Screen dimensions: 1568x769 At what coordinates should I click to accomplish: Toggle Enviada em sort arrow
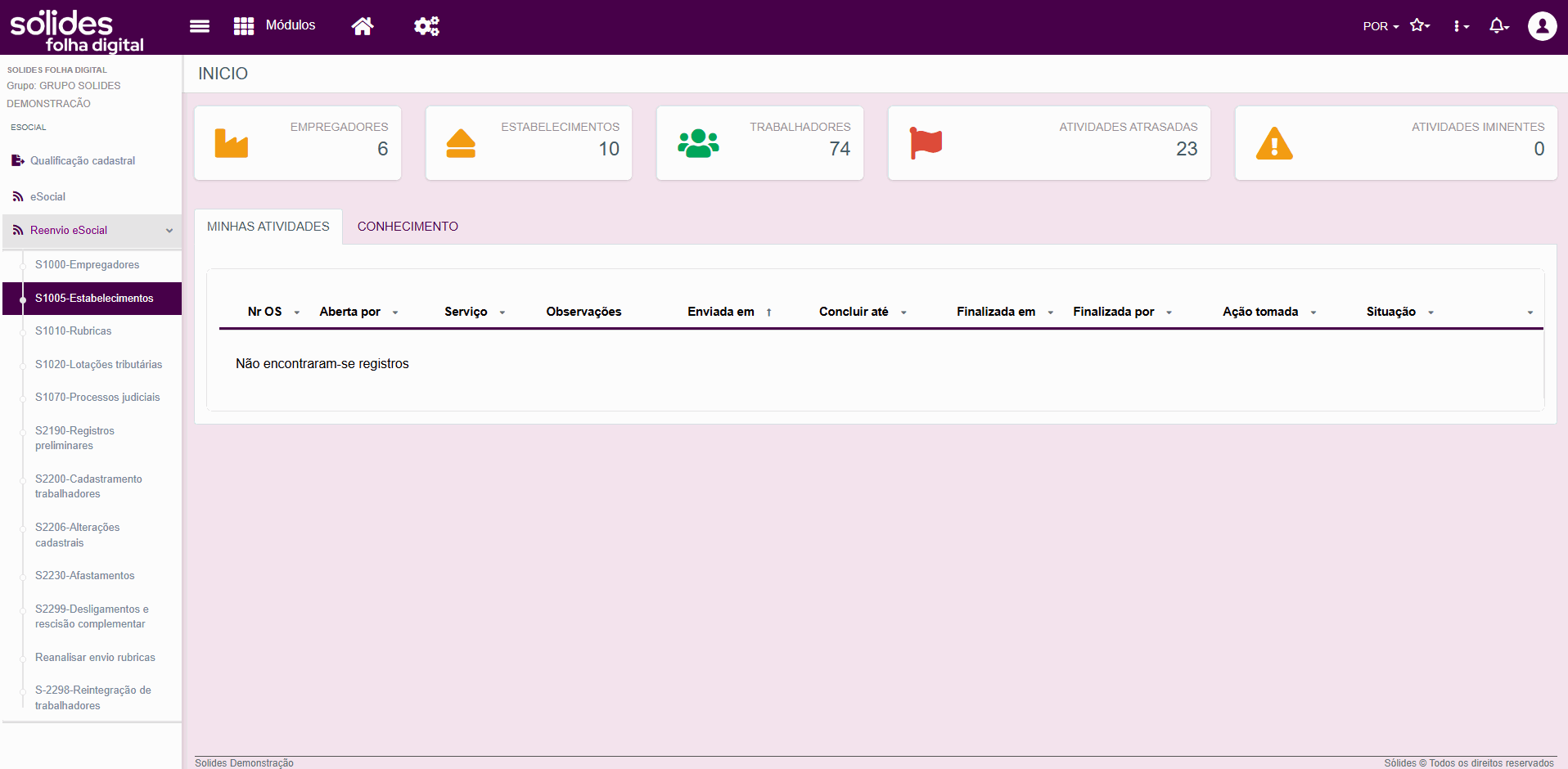pos(769,313)
